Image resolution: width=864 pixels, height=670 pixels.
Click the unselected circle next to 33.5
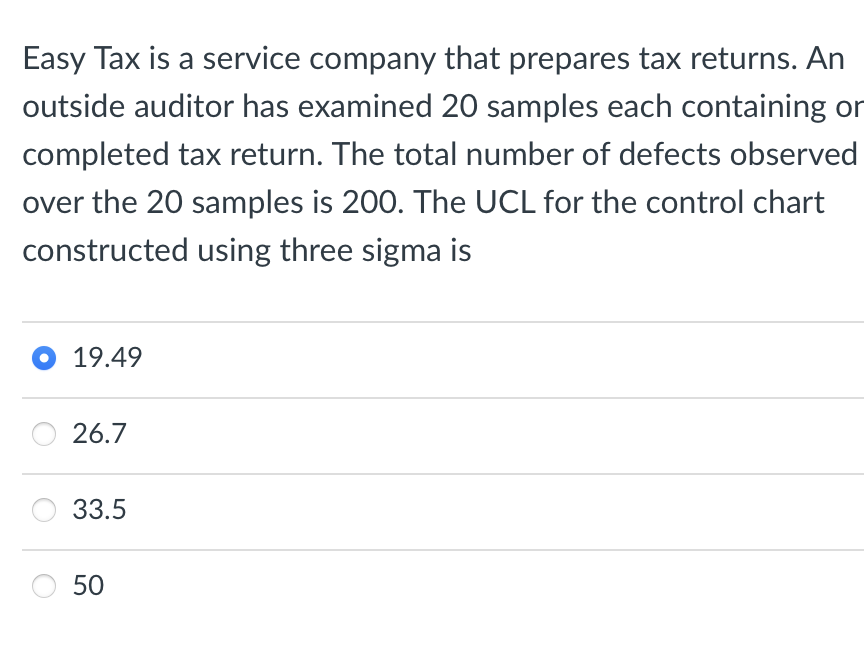point(44,510)
